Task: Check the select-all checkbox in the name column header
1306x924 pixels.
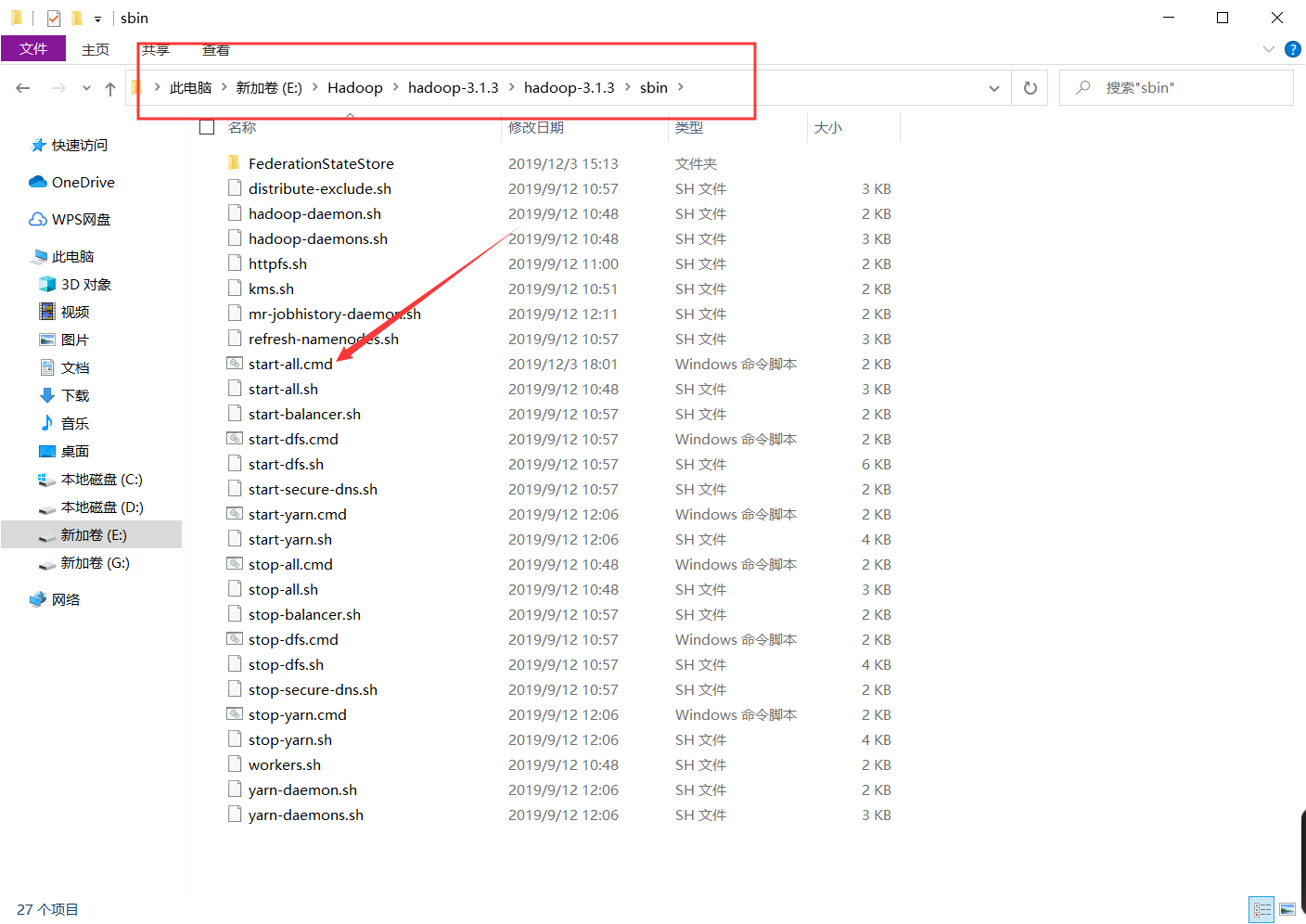Action: (x=206, y=127)
